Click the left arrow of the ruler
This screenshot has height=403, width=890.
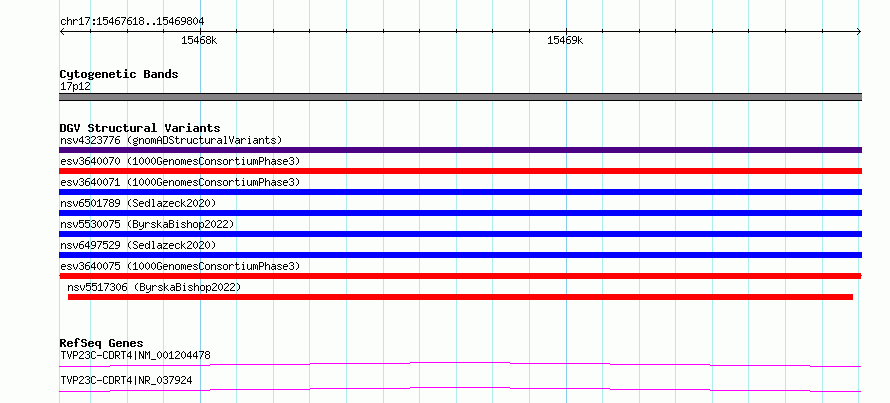click(x=62, y=32)
